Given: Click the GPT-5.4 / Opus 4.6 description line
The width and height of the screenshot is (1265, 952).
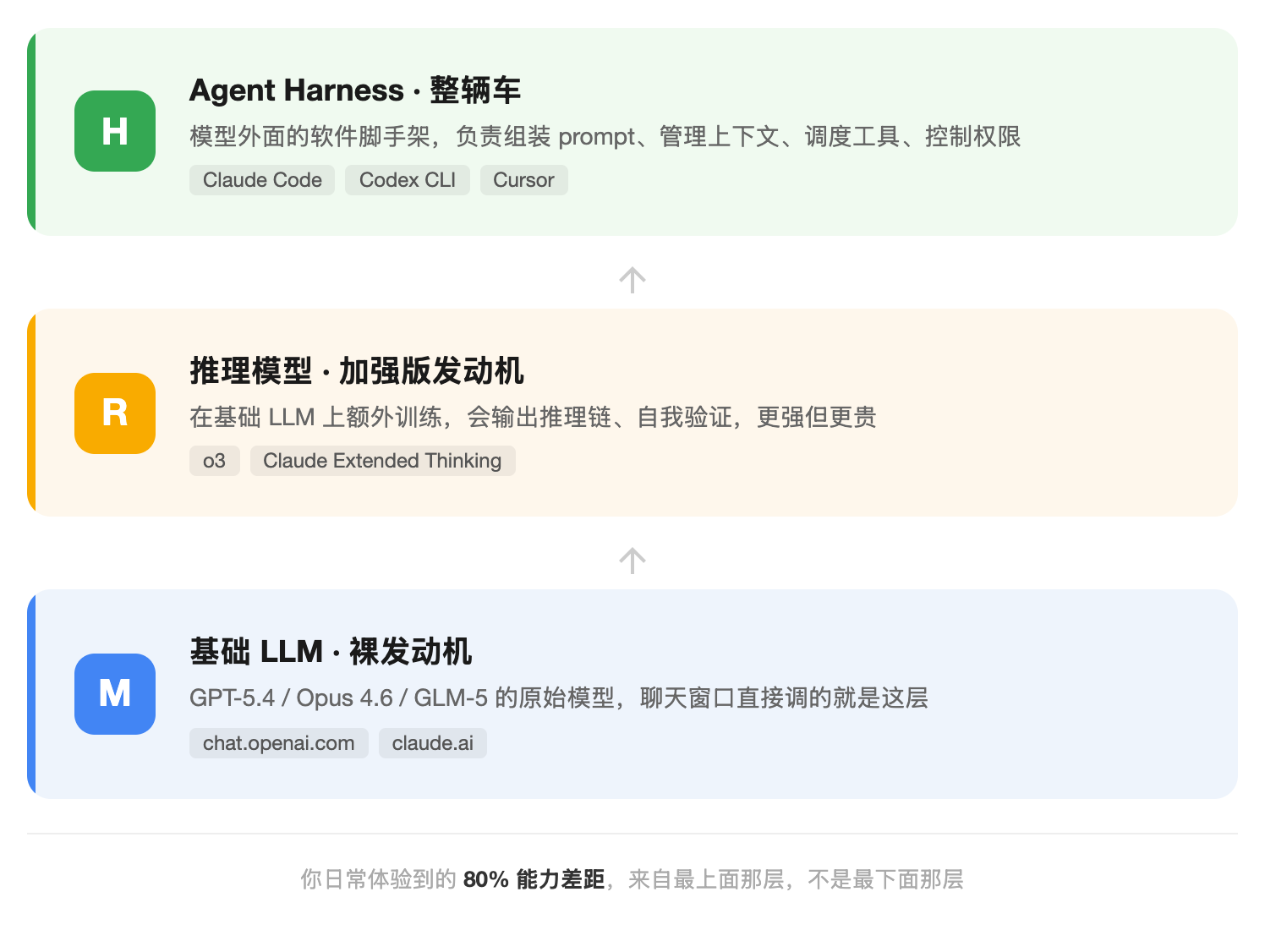Looking at the screenshot, I should pyautogui.click(x=559, y=698).
